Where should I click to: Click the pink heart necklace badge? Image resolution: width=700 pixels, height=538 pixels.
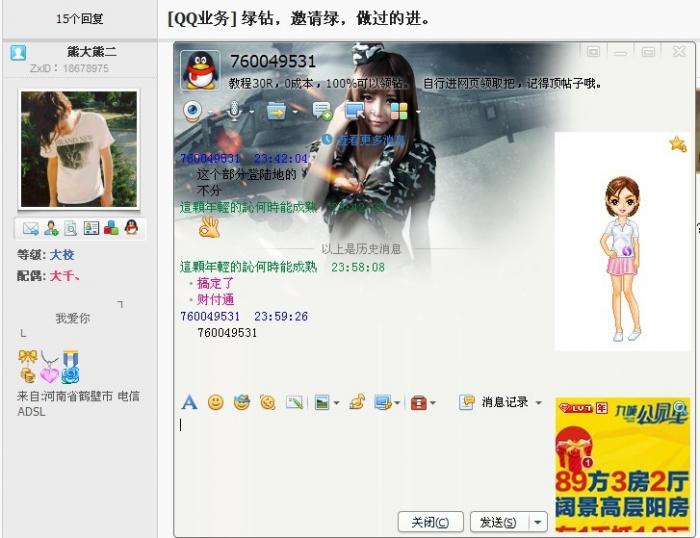click(49, 367)
